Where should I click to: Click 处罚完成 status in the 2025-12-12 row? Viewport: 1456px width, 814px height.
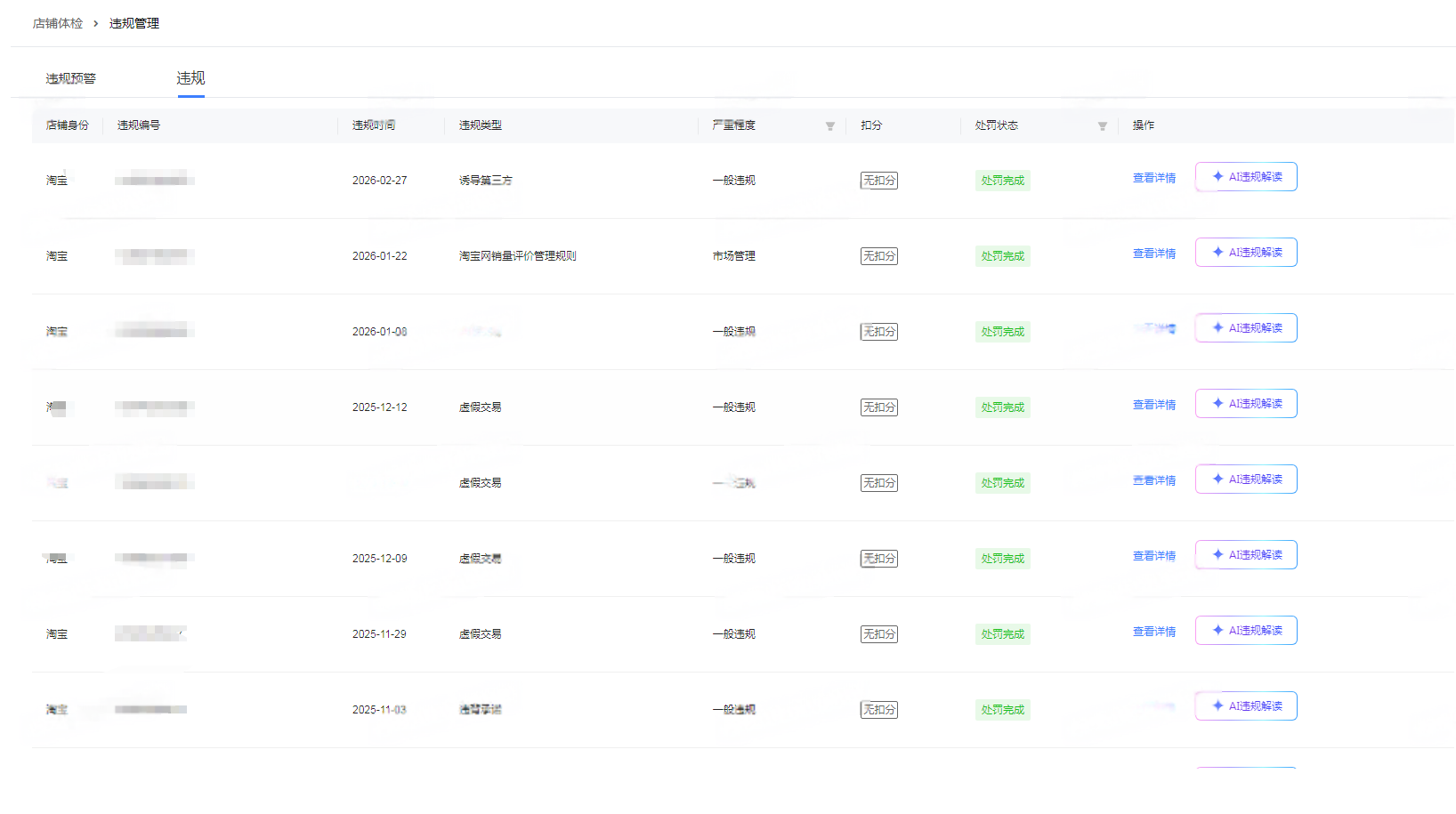(x=1003, y=407)
